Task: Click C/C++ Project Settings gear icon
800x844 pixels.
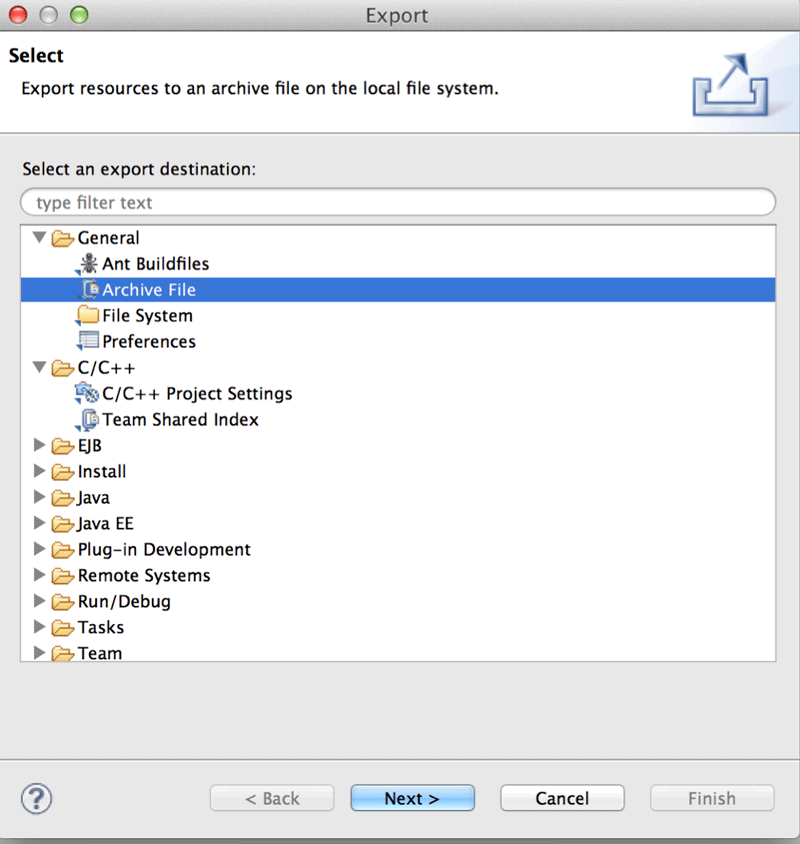Action: pyautogui.click(x=88, y=394)
